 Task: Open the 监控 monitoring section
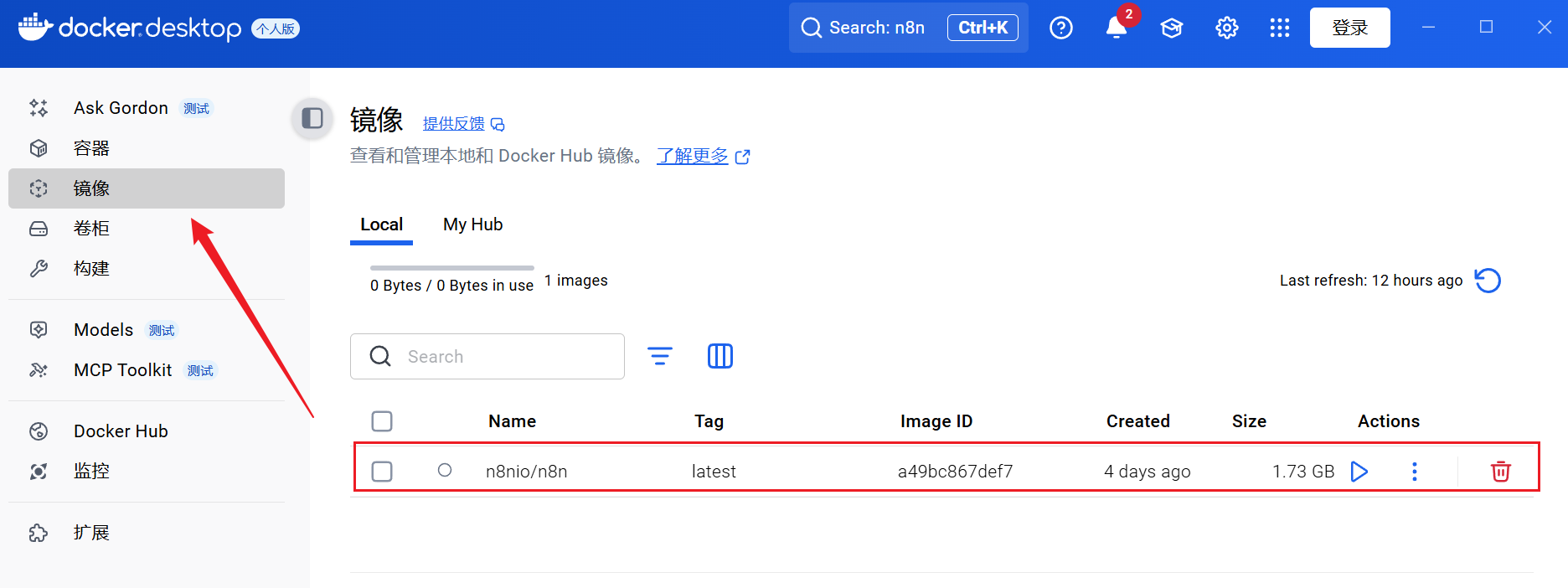[x=147, y=472]
